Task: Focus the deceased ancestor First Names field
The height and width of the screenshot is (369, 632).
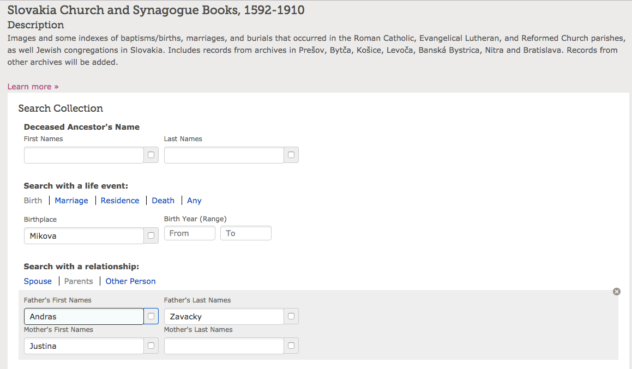Action: tap(83, 155)
